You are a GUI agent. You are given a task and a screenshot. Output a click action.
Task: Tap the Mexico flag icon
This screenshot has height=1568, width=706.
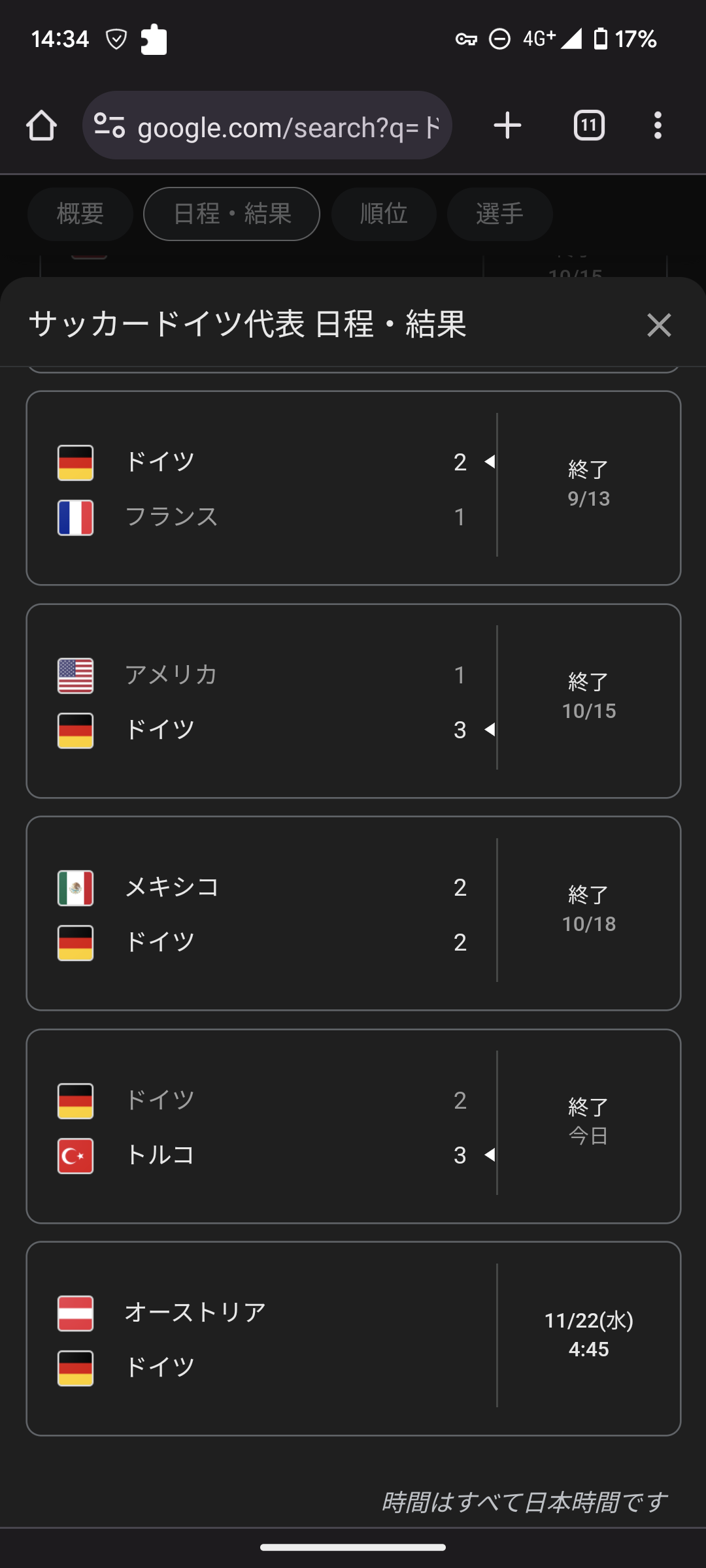pos(75,888)
